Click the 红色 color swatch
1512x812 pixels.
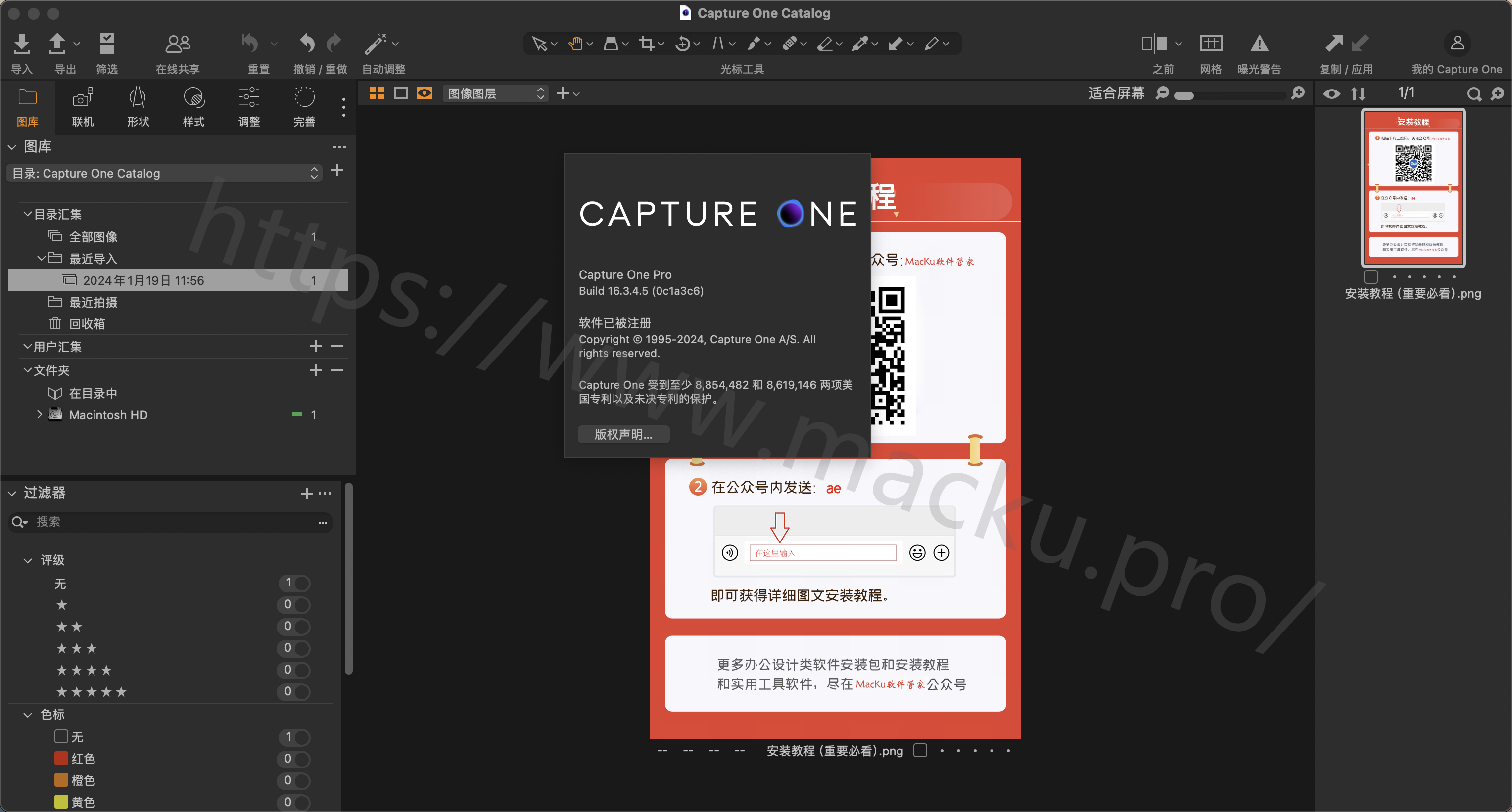tap(61, 759)
